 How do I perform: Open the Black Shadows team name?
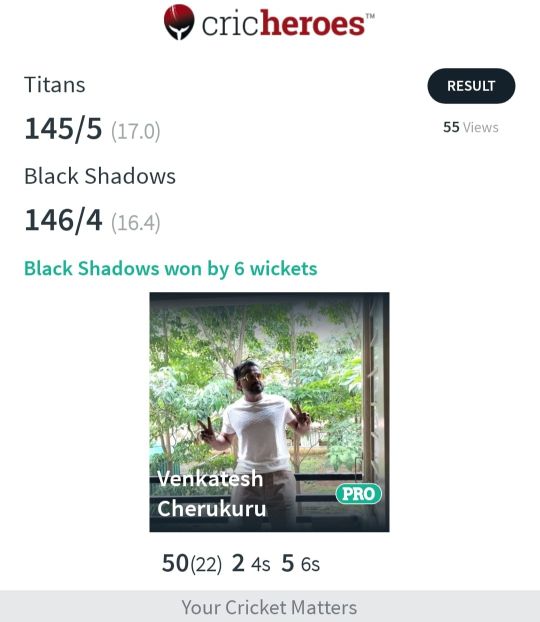coord(100,176)
